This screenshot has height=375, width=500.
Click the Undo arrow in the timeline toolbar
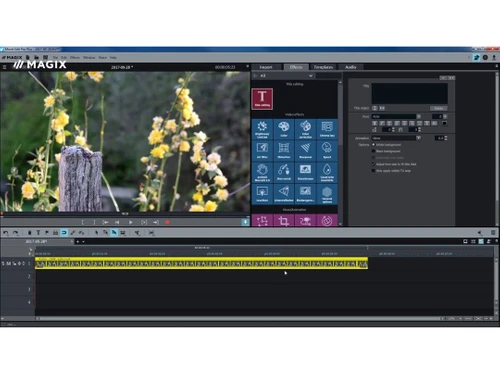[6, 233]
